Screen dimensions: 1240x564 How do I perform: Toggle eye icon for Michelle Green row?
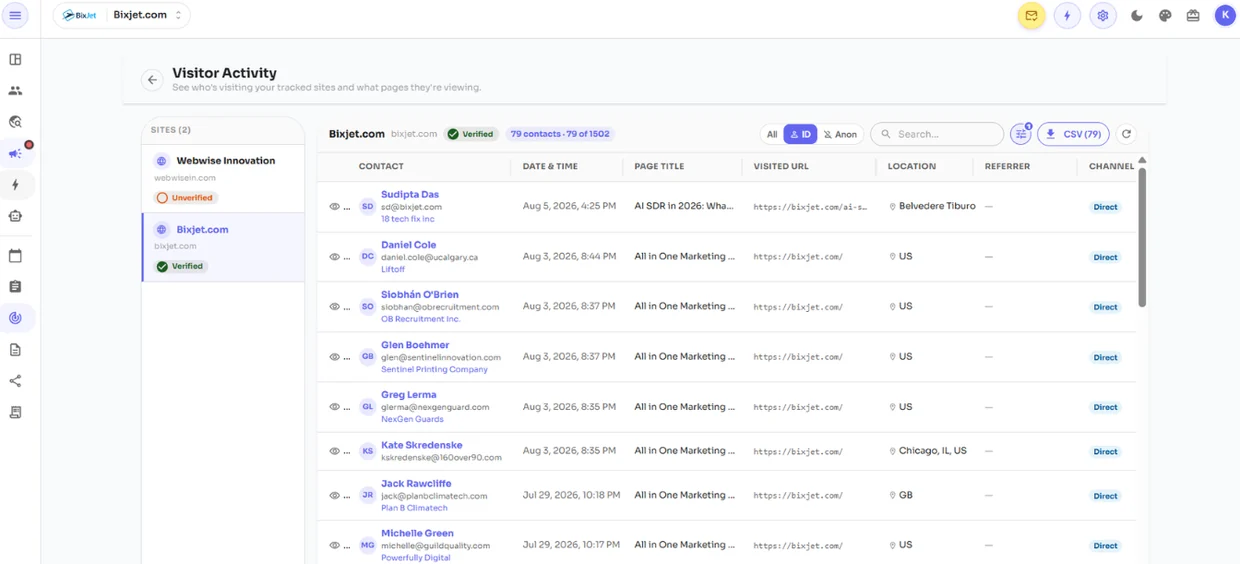tap(335, 546)
